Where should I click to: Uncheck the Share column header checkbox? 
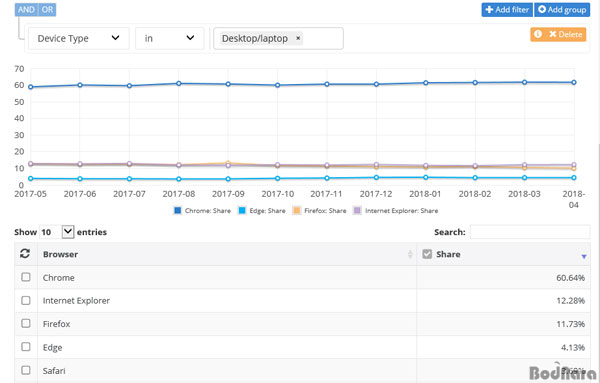pos(427,254)
